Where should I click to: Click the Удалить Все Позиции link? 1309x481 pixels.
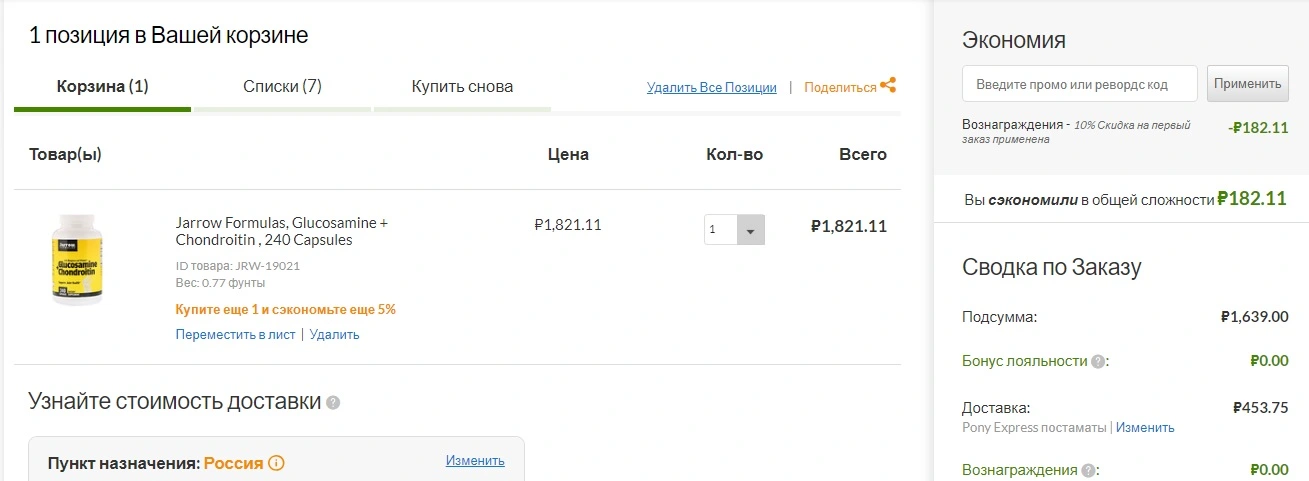712,88
